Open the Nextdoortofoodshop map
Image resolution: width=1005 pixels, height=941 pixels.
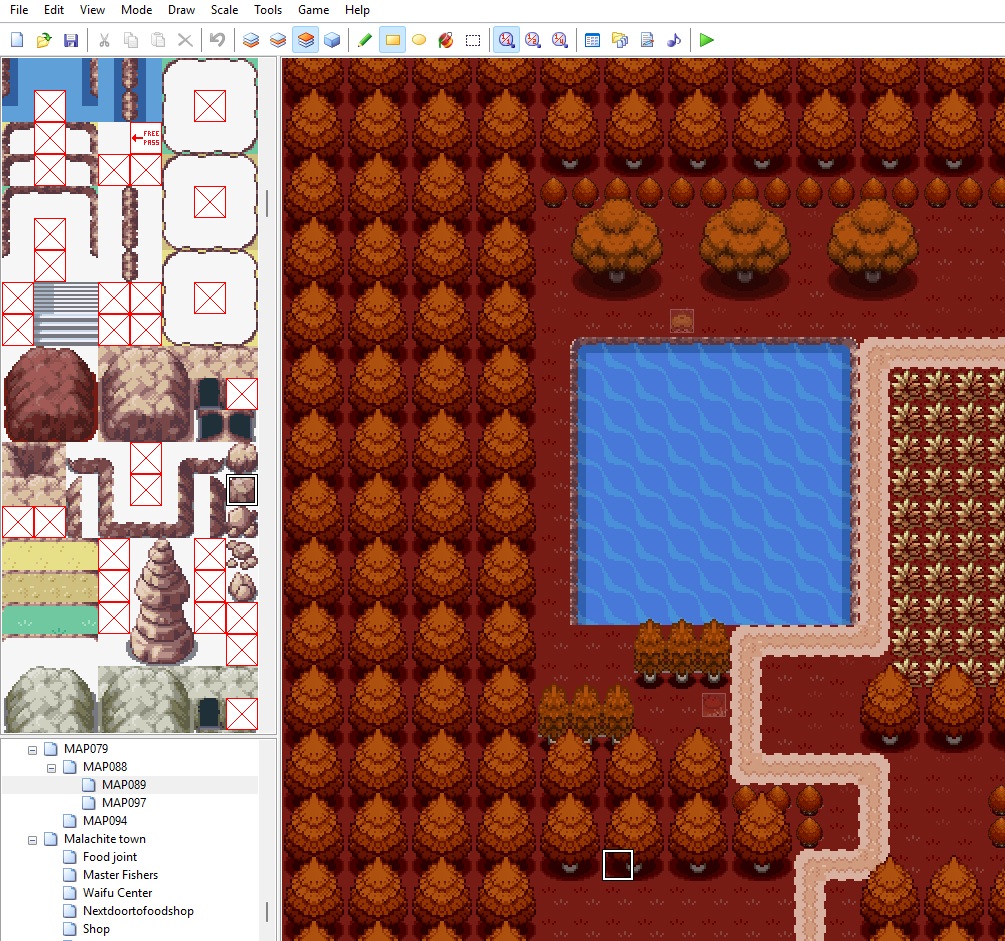click(x=138, y=911)
